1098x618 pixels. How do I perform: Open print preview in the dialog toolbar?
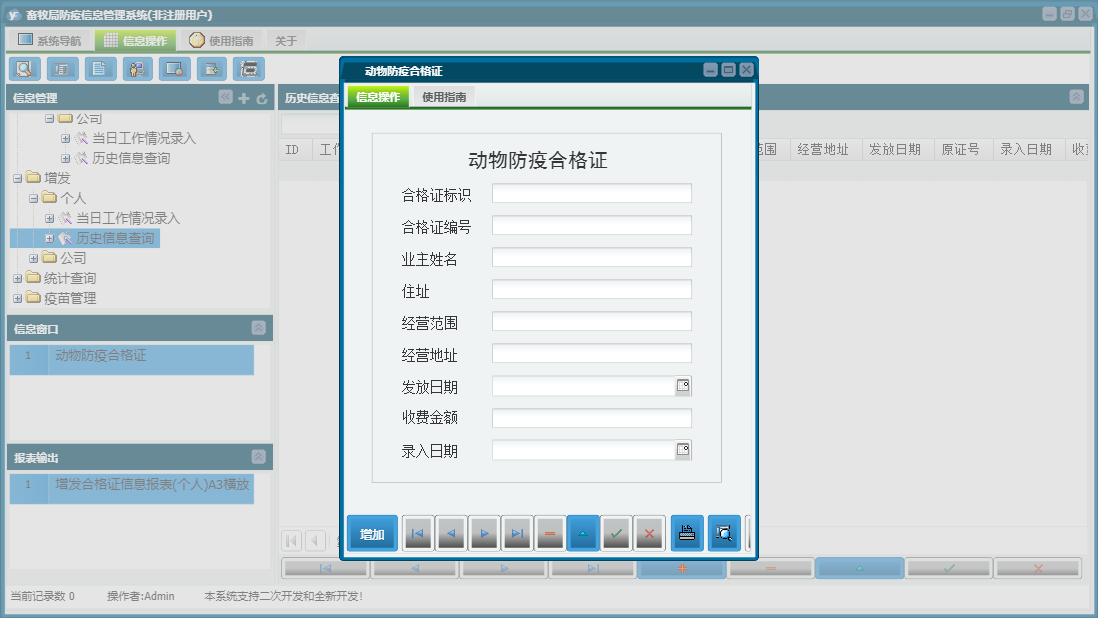tap(724, 533)
